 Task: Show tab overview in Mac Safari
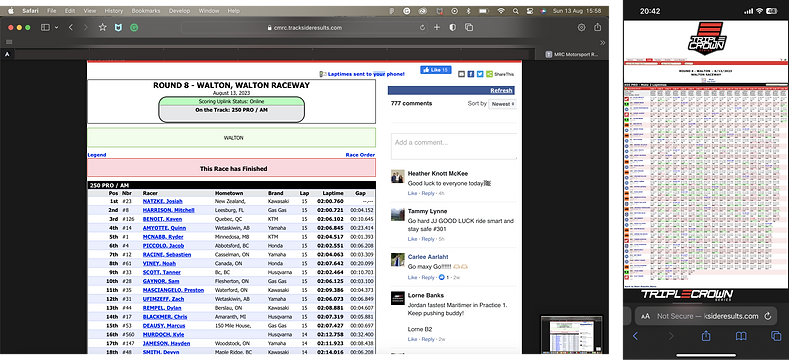[x=469, y=28]
